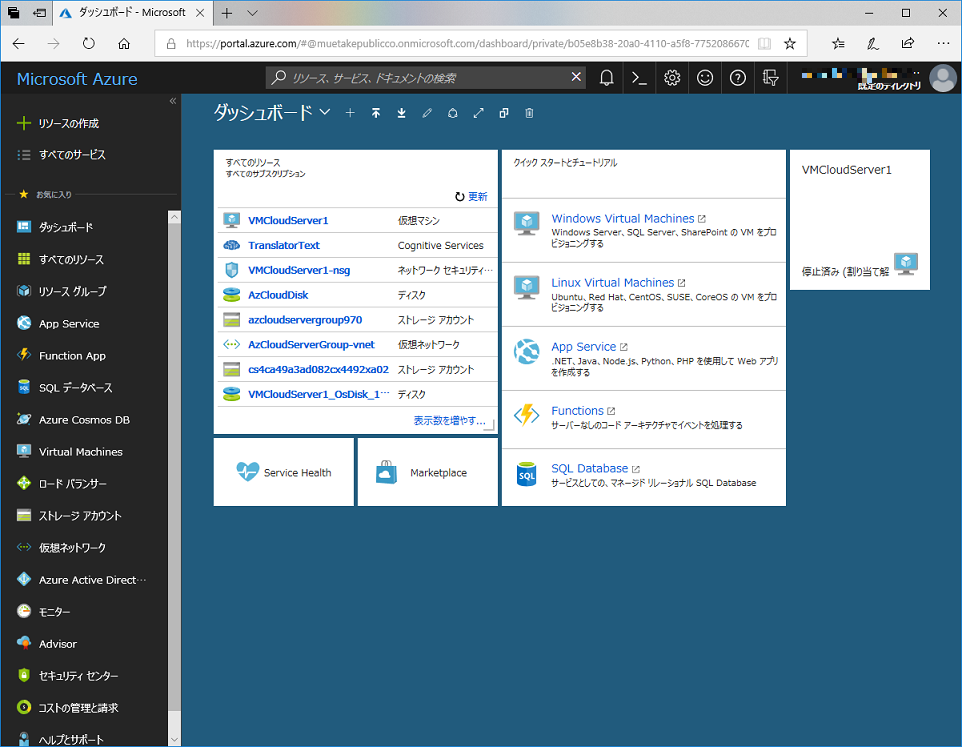The image size is (962, 747).
Task: Open portal settings gear icon
Action: click(x=672, y=78)
